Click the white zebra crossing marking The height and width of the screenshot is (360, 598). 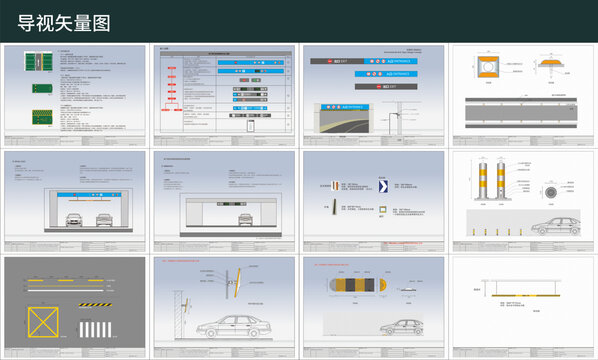coord(95,329)
